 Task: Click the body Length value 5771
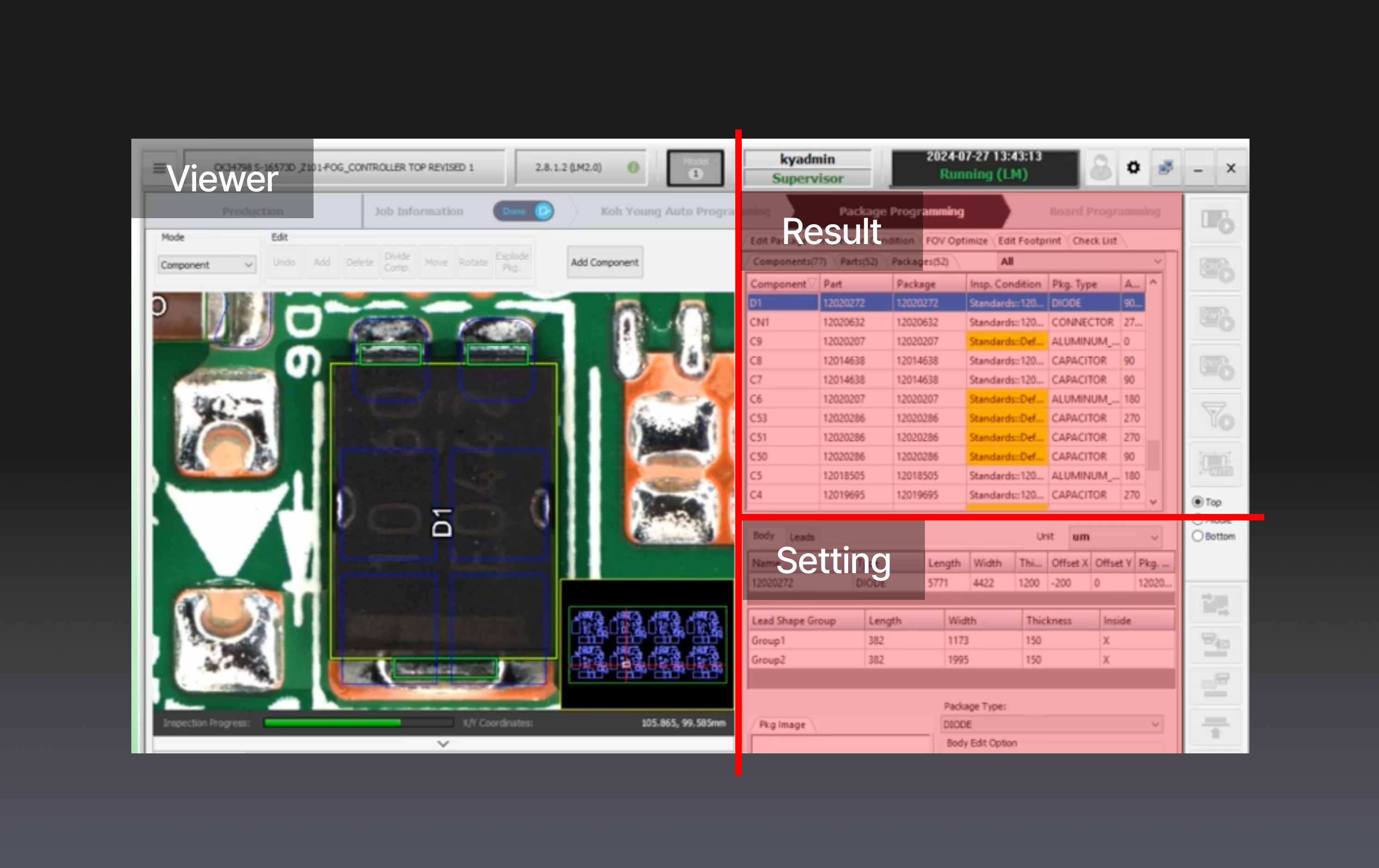coord(938,582)
